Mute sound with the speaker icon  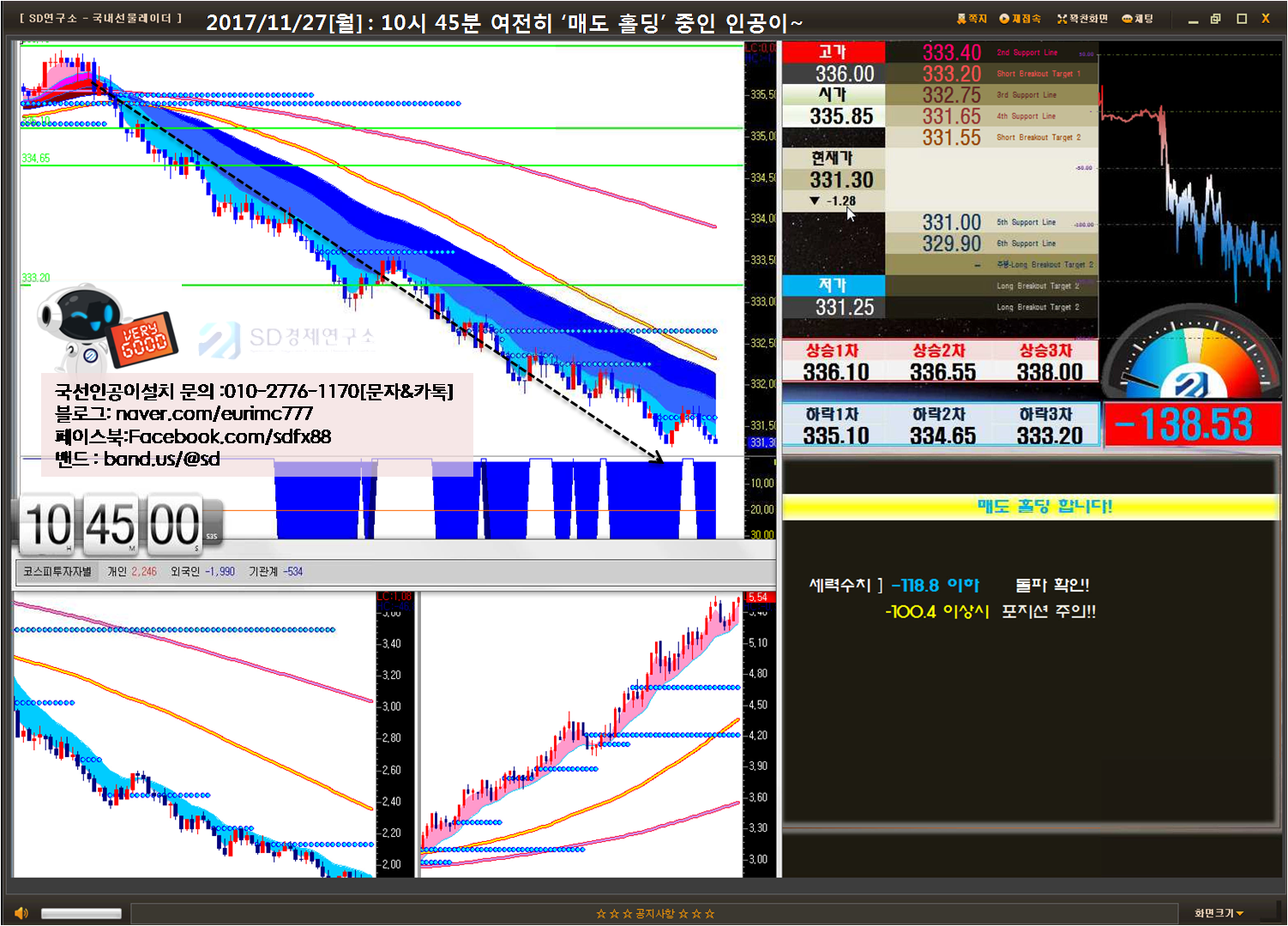tap(21, 913)
